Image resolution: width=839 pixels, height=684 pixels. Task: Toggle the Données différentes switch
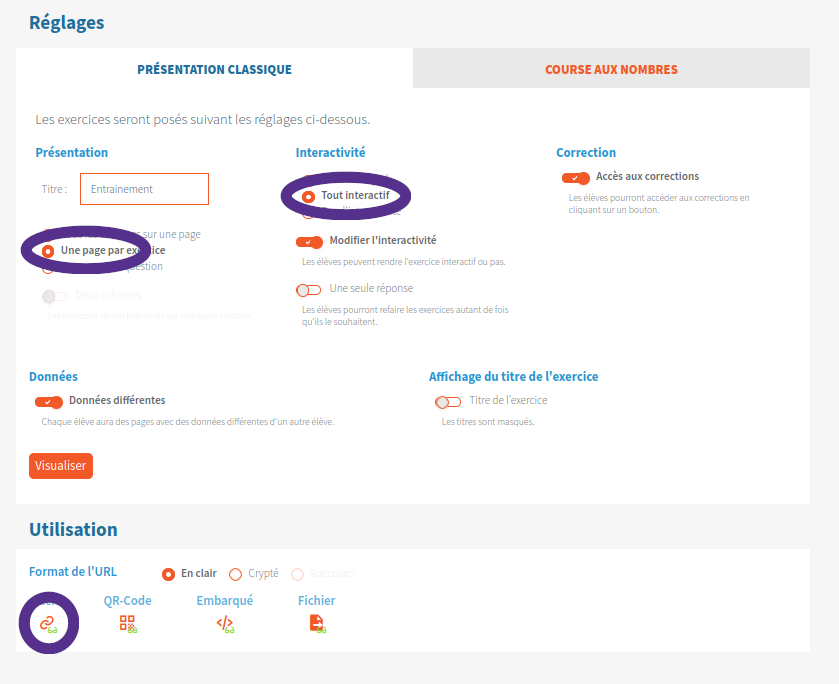[x=49, y=402]
